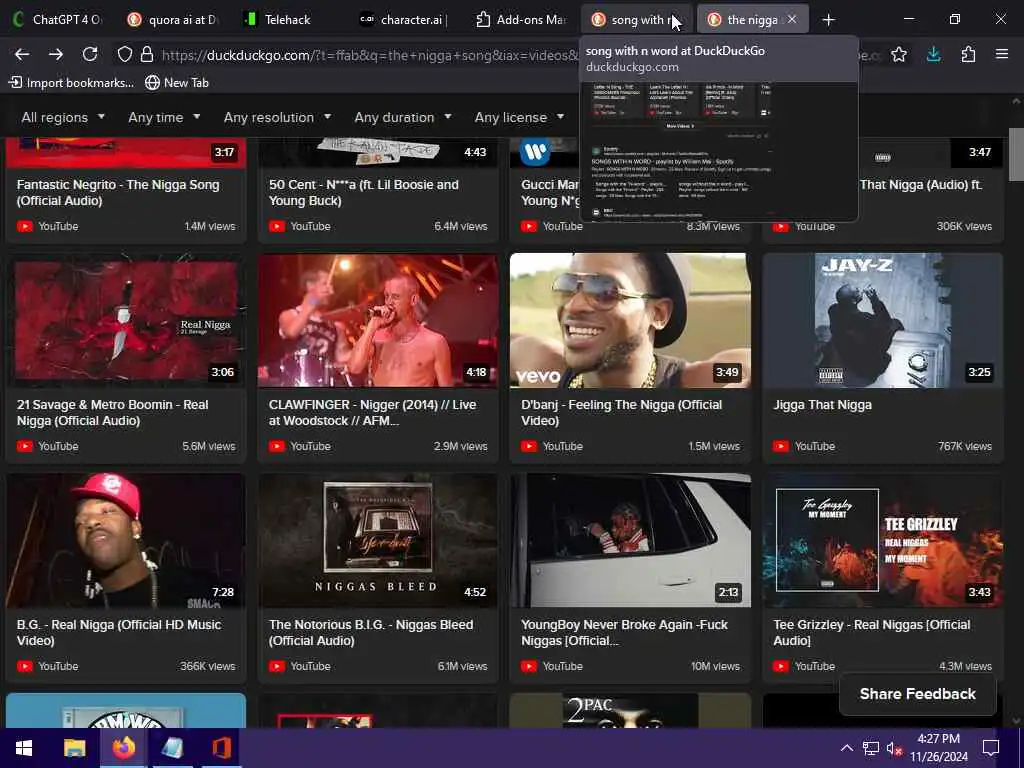
Task: Click YouTube icon under Fantastic Negrito video
Action: (x=25, y=226)
